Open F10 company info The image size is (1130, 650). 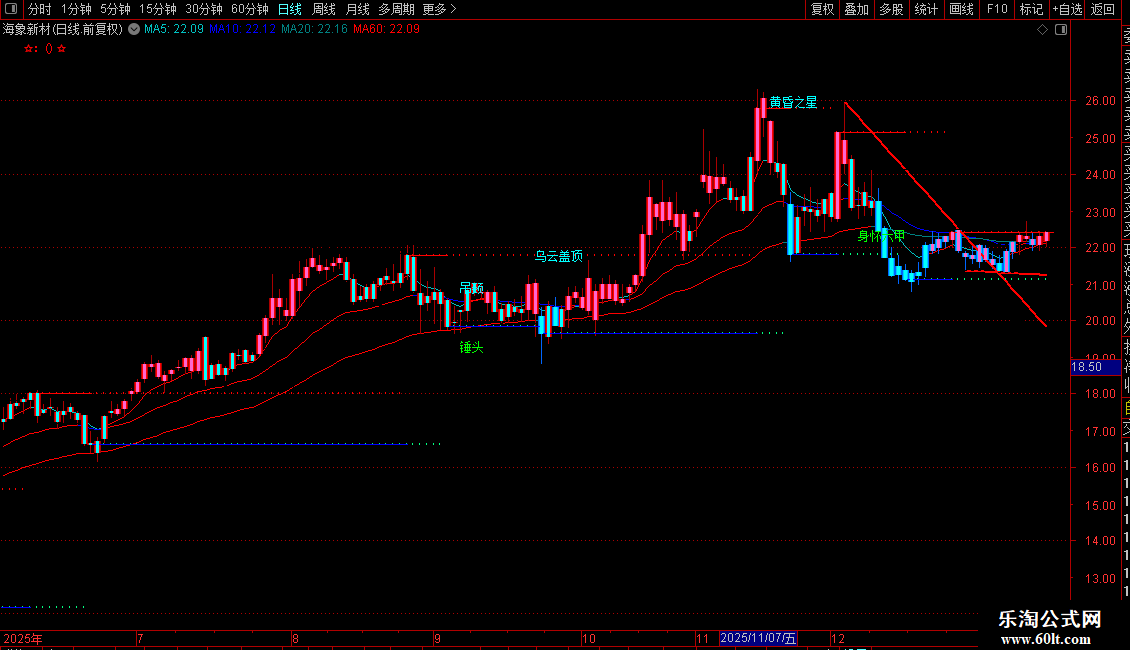pyautogui.click(x=997, y=9)
